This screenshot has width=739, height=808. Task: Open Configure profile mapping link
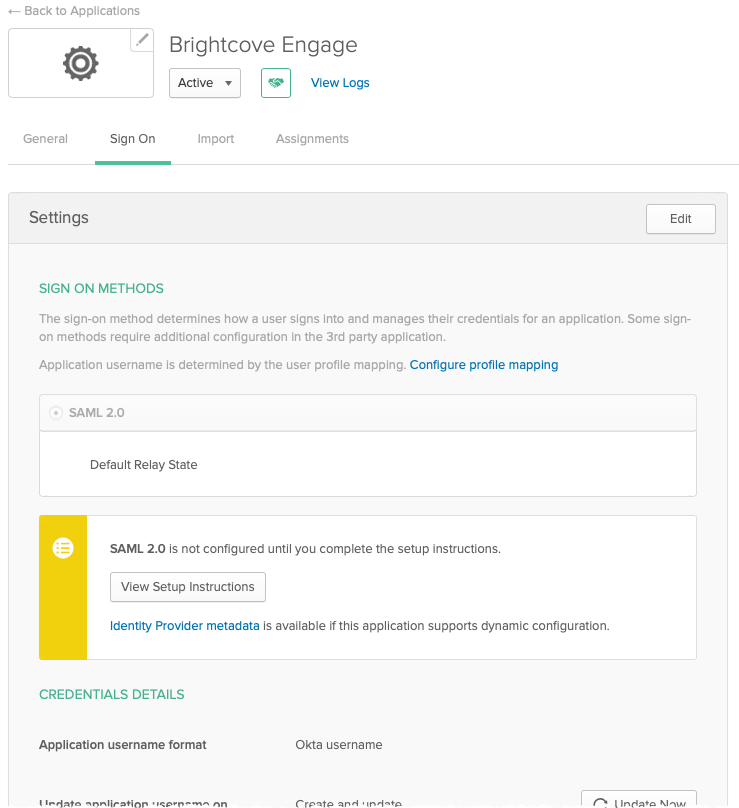coord(483,365)
